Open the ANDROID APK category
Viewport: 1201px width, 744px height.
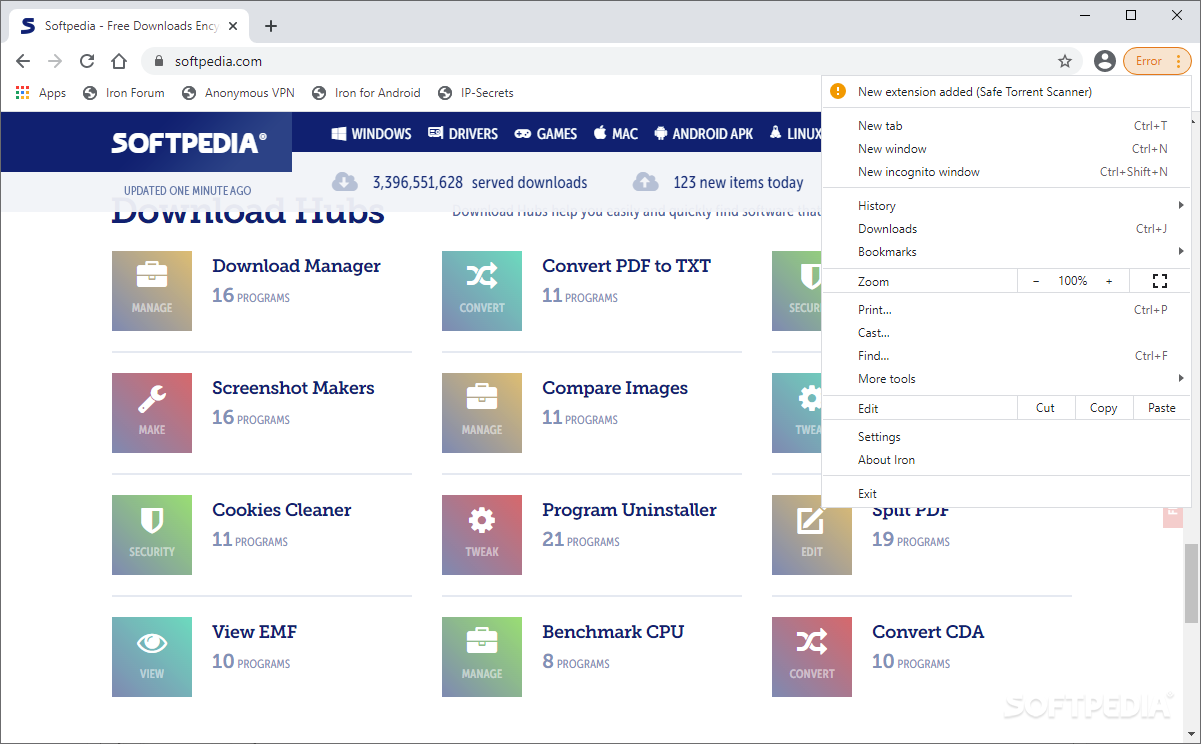[703, 133]
